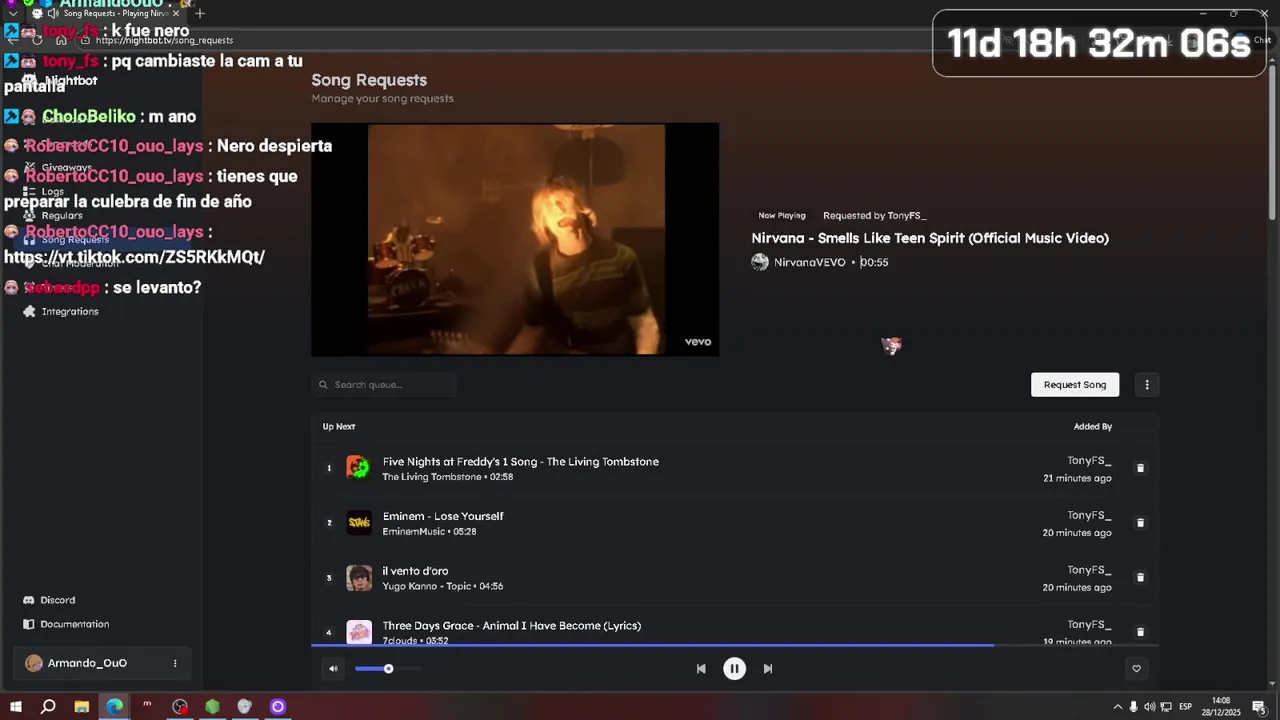Click the Added By column header

(1093, 427)
